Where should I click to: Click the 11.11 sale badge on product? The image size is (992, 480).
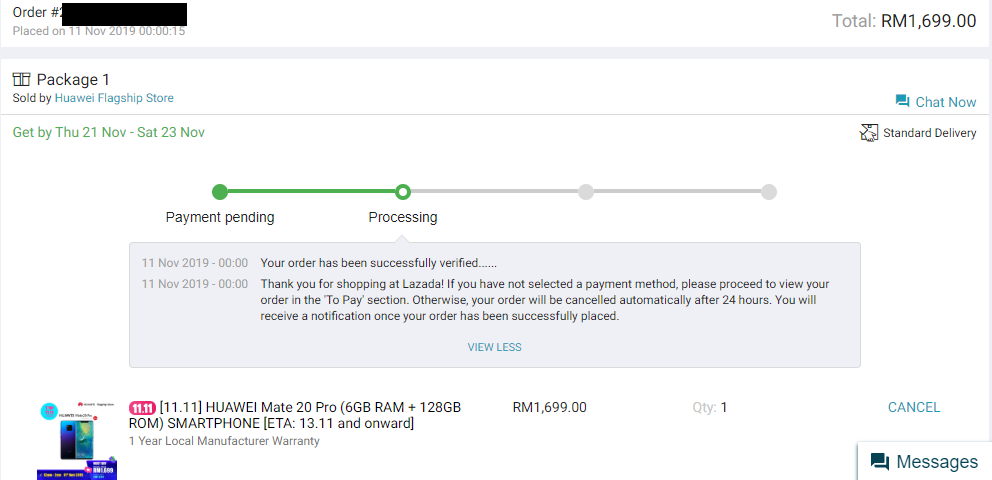pos(143,407)
